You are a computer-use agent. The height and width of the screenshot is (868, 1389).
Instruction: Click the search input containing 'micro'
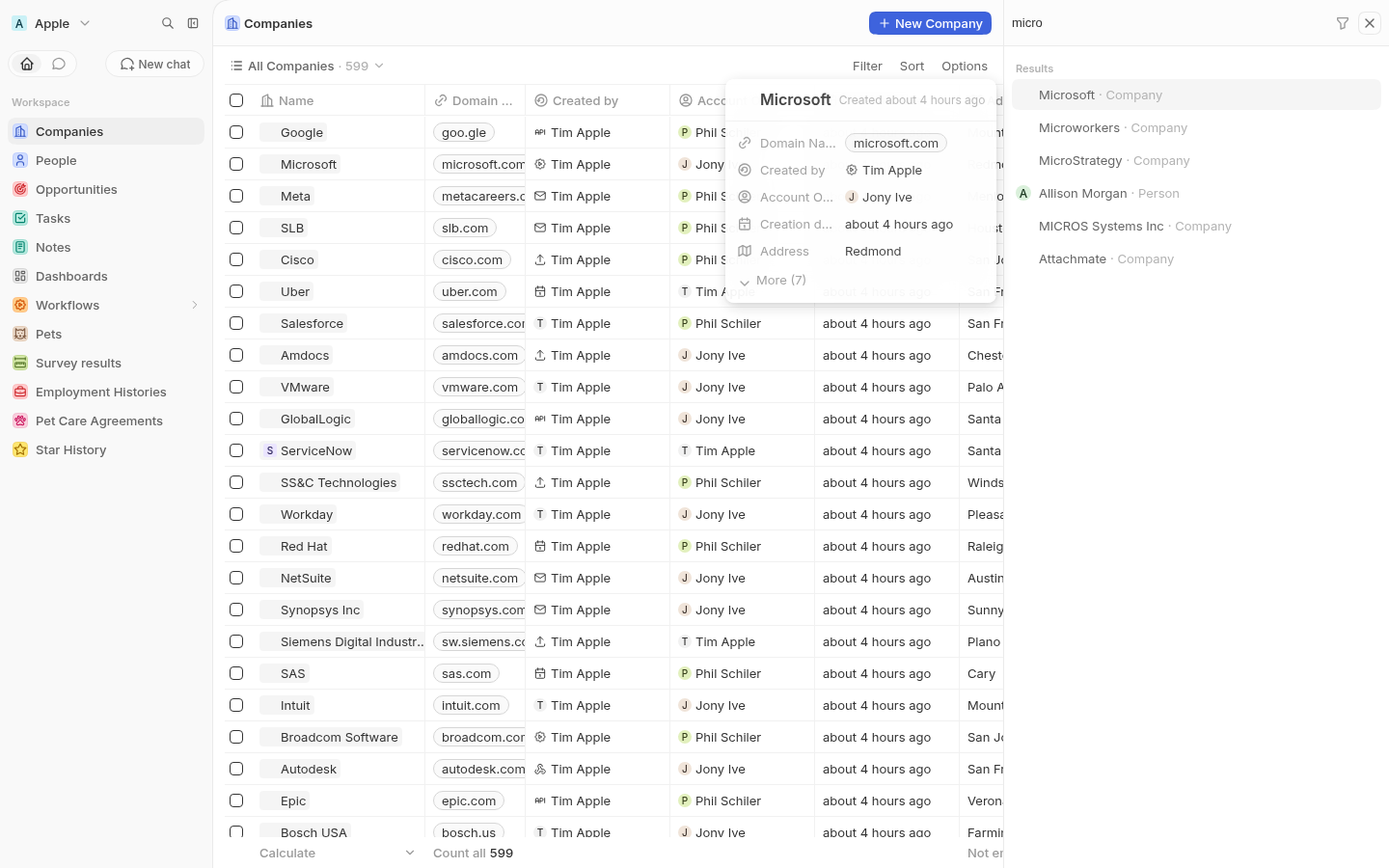pos(1167,23)
